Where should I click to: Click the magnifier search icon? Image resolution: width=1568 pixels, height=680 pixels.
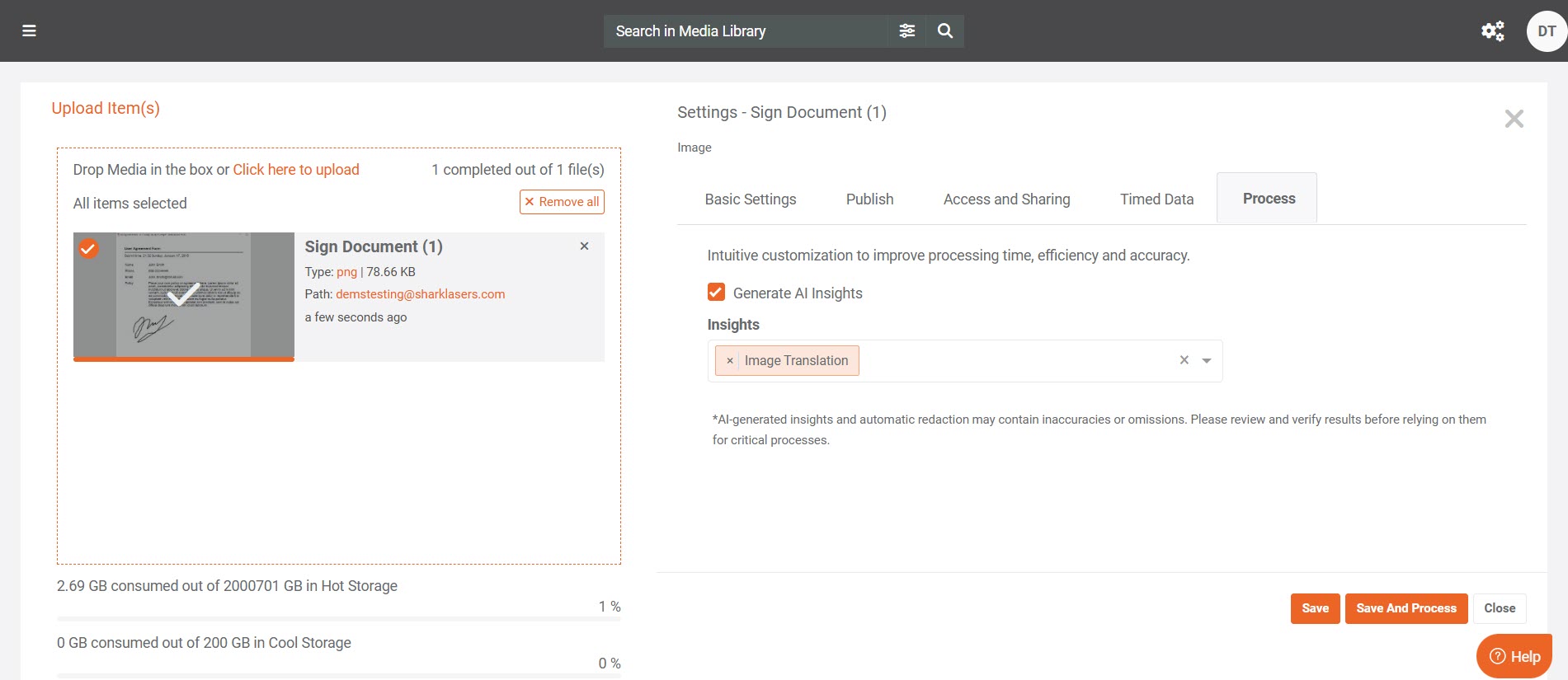click(945, 31)
